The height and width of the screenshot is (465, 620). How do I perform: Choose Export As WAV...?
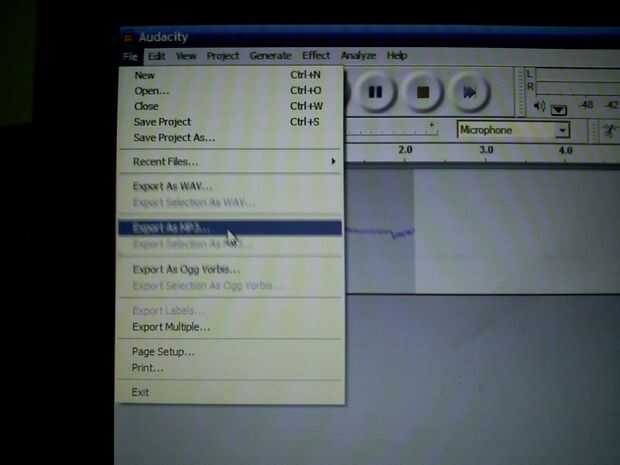[230, 186]
